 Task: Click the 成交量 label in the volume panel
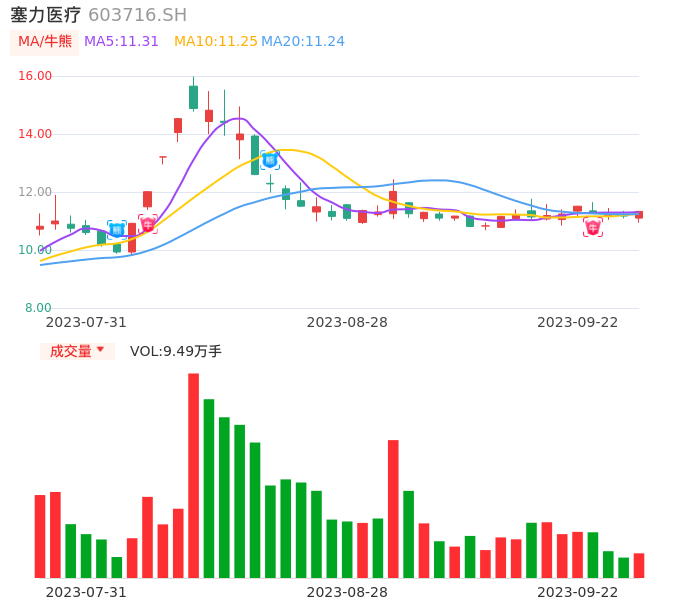(70, 351)
